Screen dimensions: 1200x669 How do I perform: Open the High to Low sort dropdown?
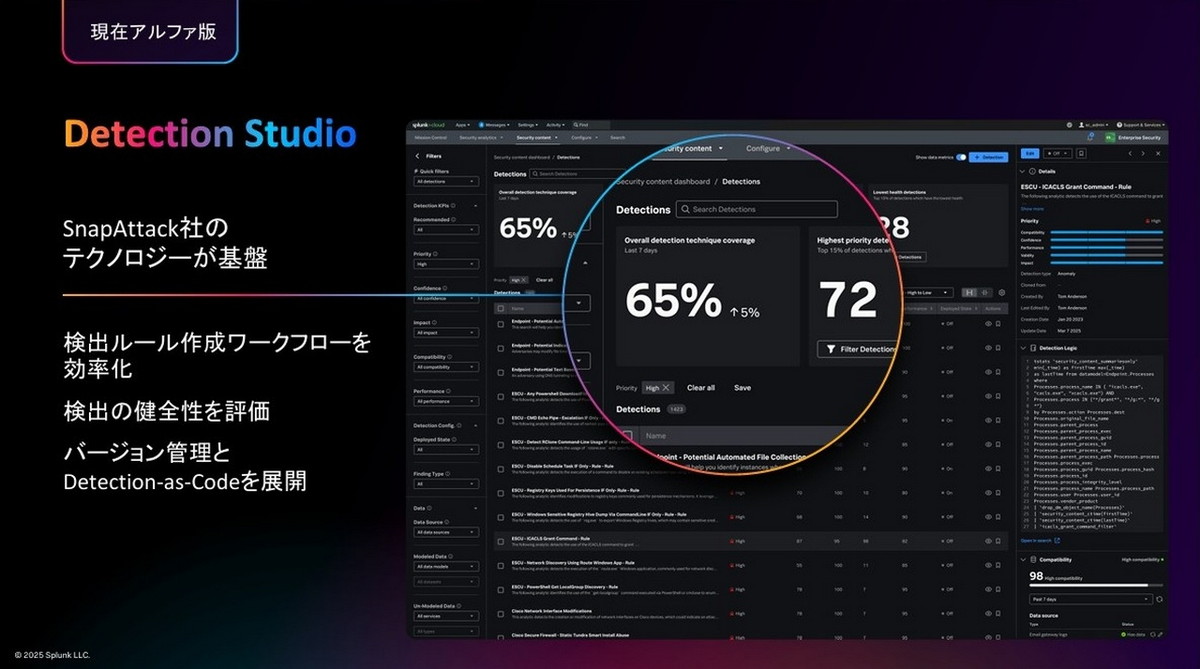927,292
